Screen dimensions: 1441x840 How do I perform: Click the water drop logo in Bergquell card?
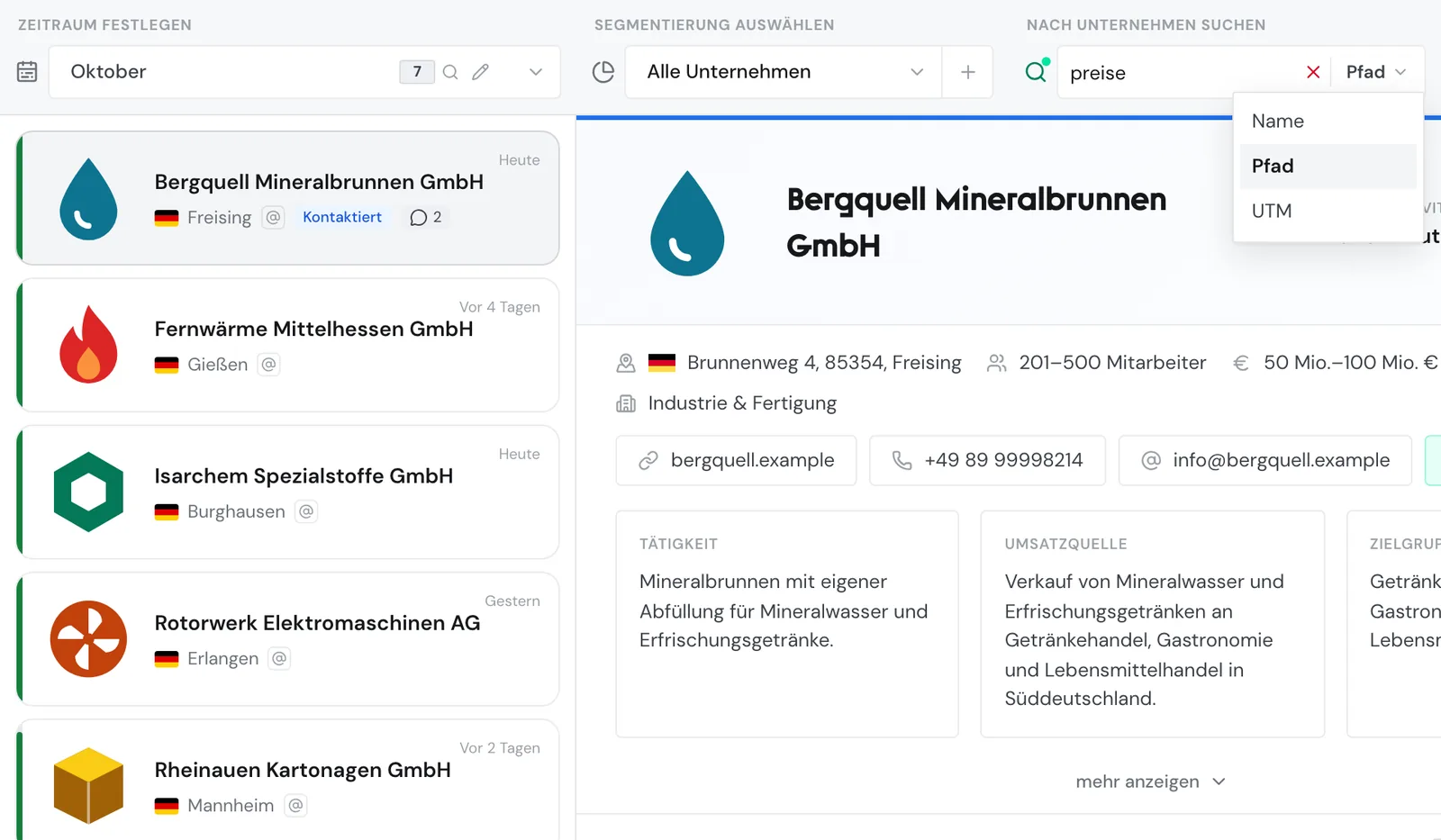[x=88, y=199]
